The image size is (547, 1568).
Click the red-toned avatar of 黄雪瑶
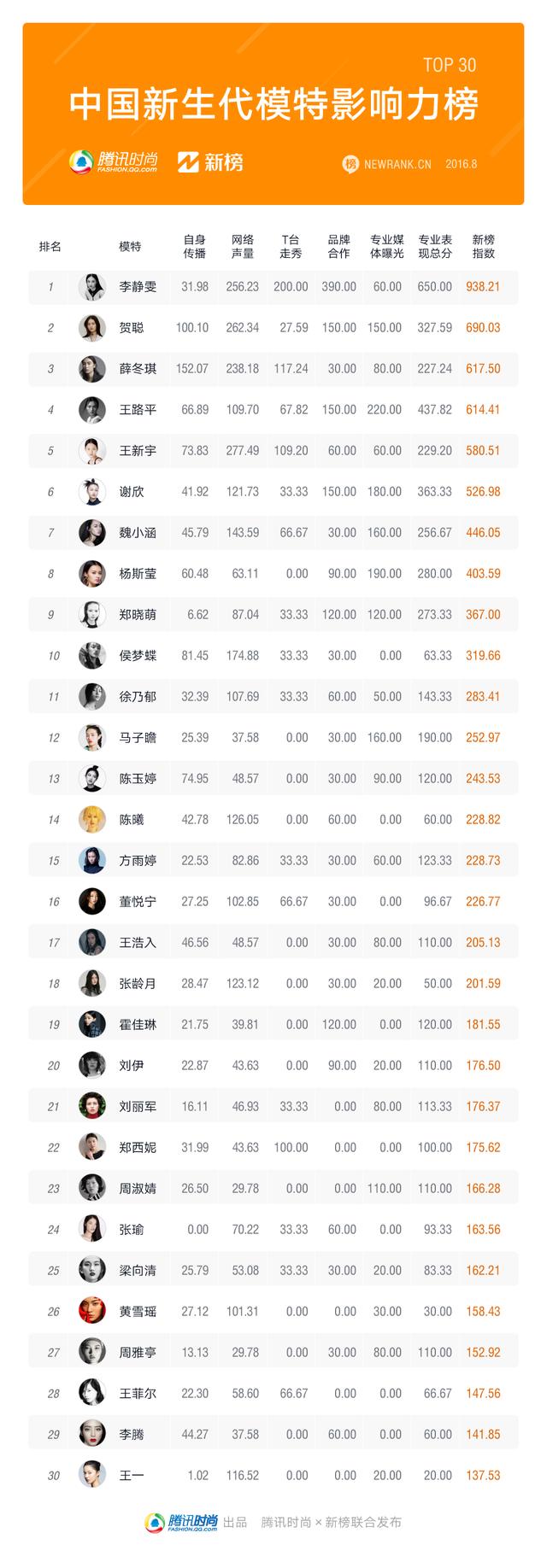click(x=92, y=1312)
